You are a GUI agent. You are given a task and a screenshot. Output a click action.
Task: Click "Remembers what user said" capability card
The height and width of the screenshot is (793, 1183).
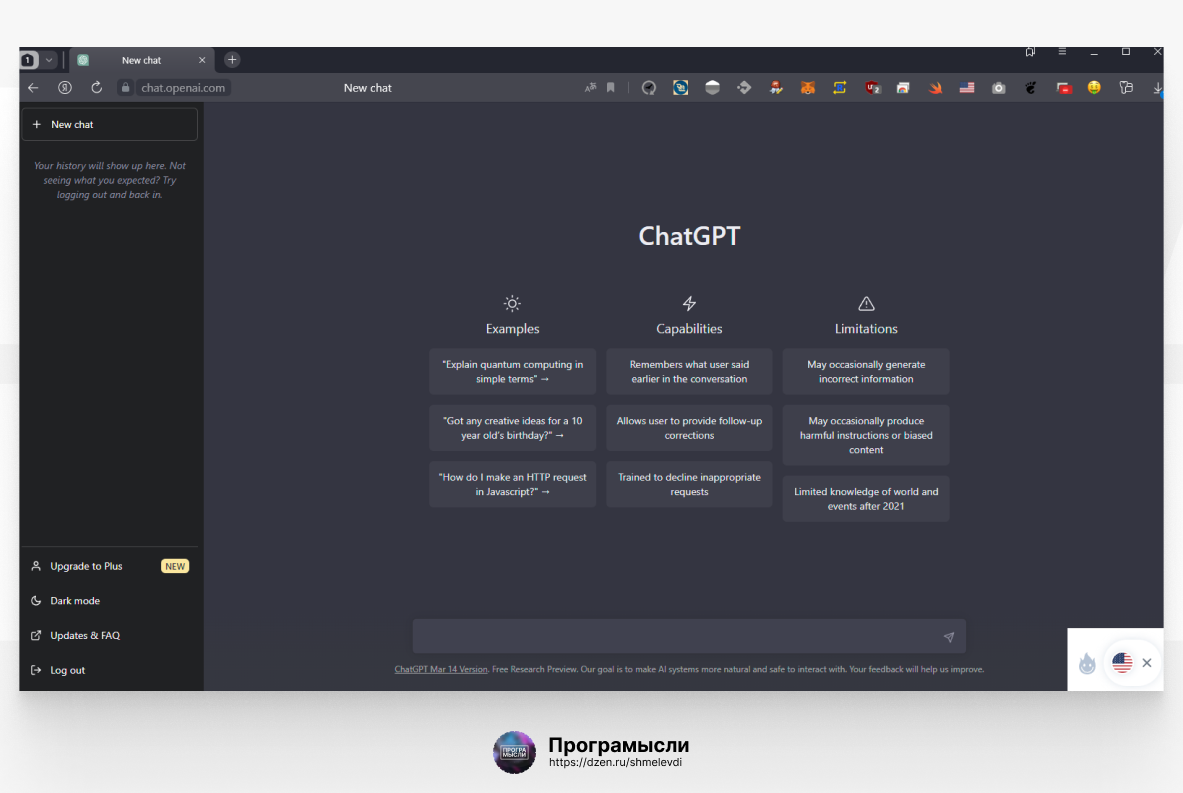click(689, 371)
